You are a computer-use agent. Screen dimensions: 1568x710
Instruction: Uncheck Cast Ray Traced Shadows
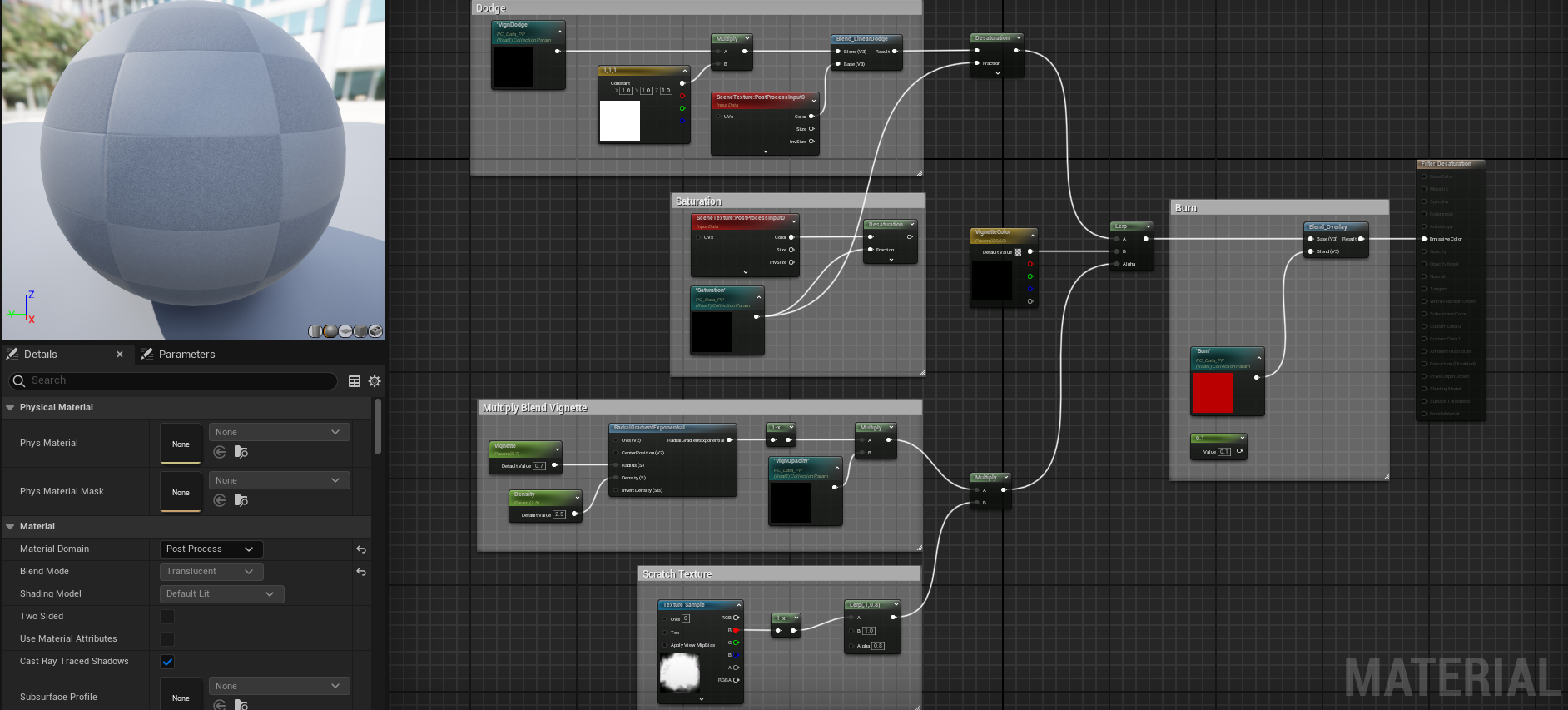[167, 662]
